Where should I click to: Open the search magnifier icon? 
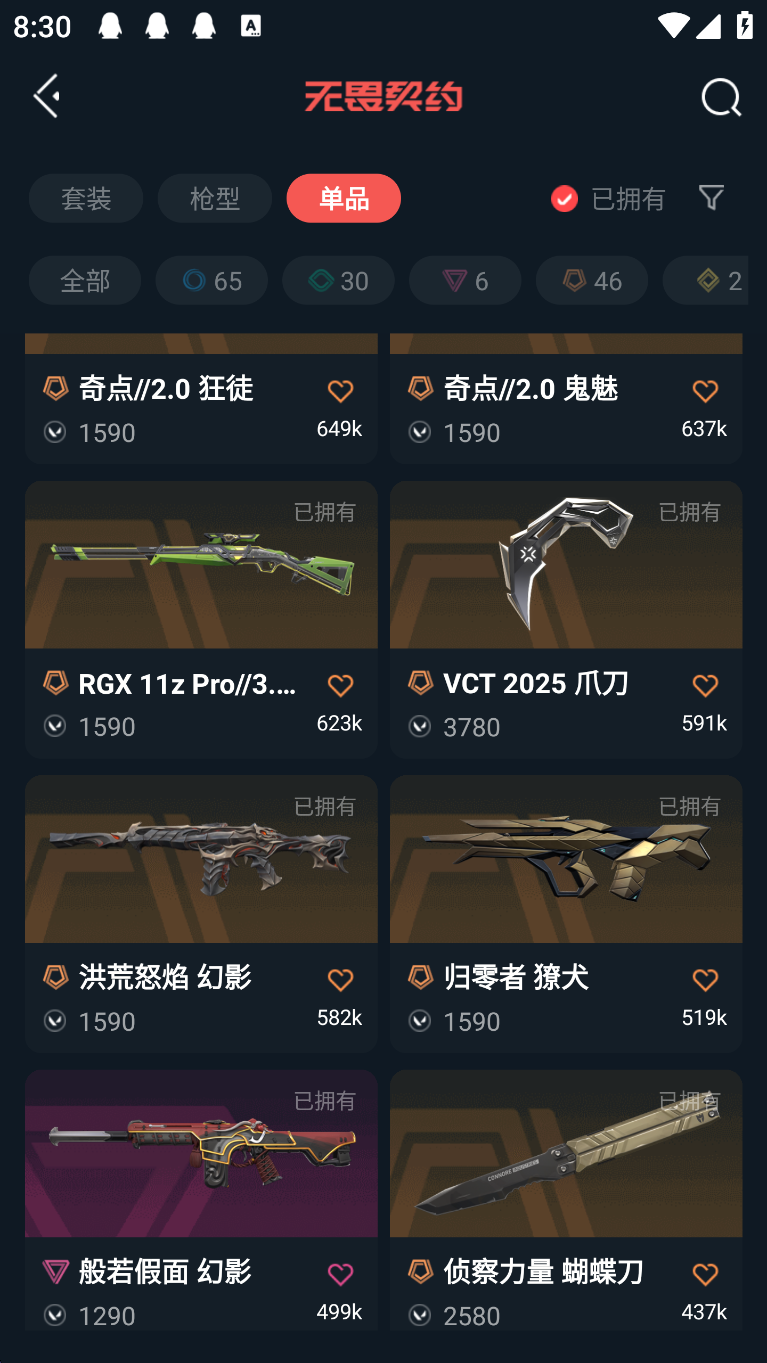tap(721, 97)
